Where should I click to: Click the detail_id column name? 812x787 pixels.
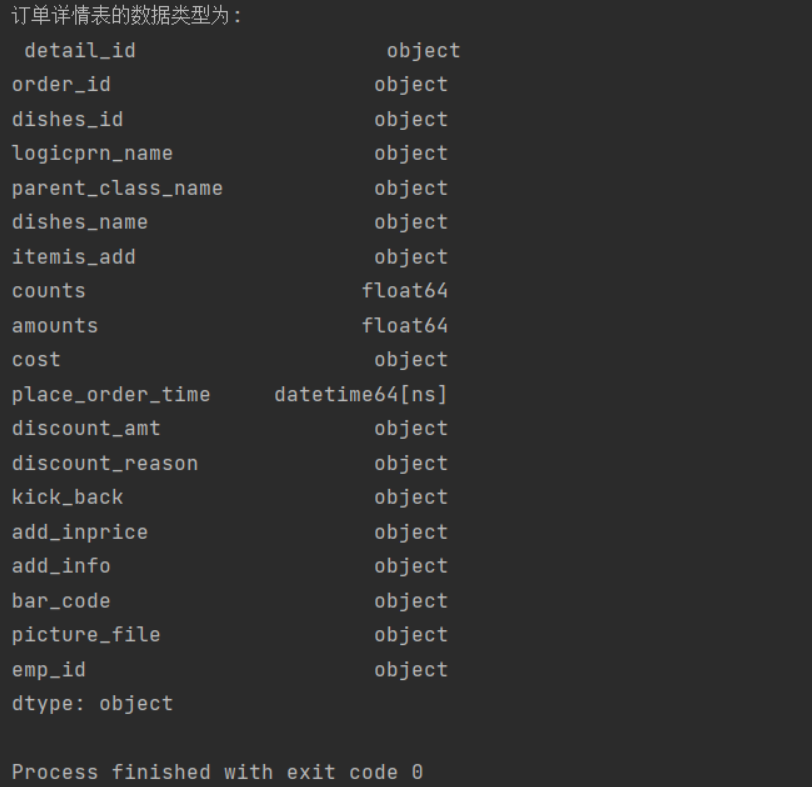tap(80, 51)
